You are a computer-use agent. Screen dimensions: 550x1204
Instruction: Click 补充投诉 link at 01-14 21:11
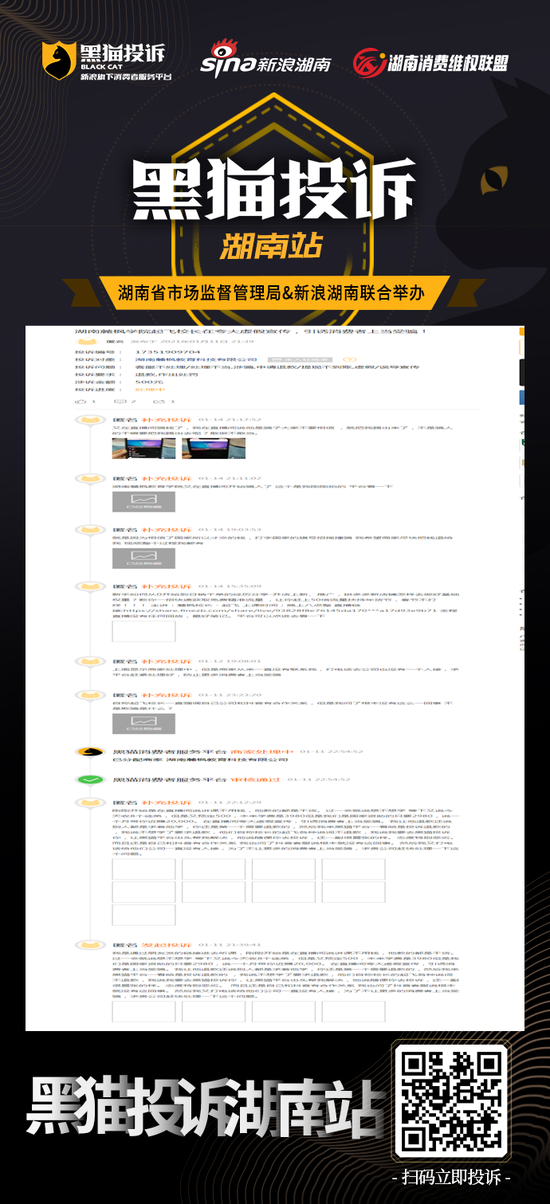point(165,479)
